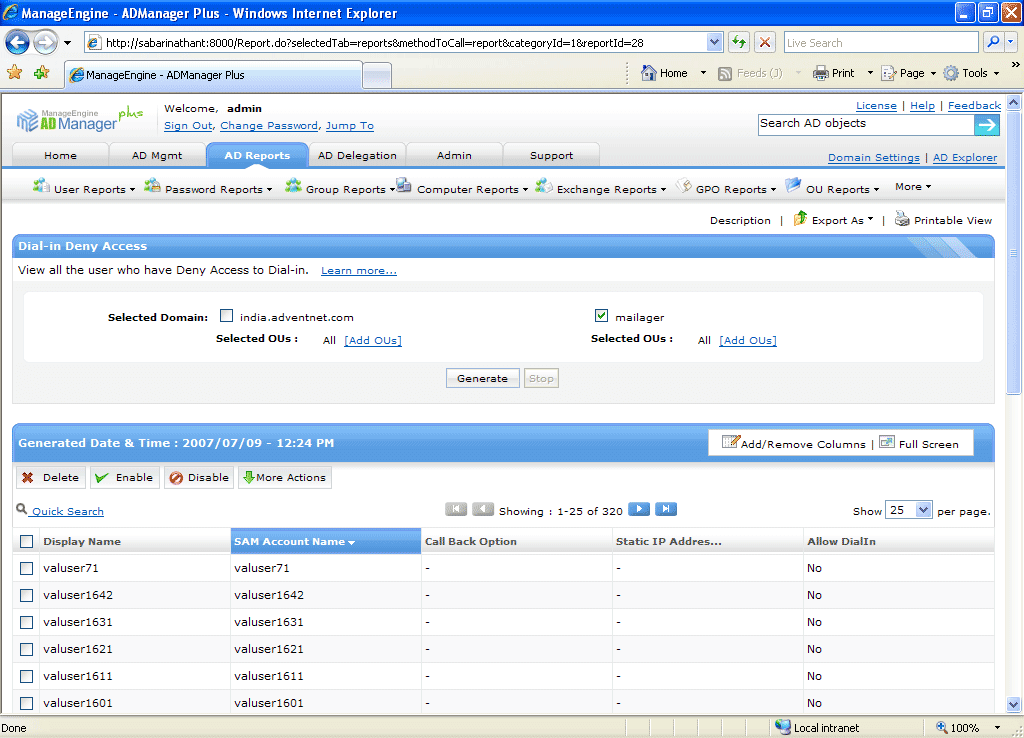This screenshot has height=738, width=1024.
Task: Click the Search AD objects go arrow
Action: 987,125
